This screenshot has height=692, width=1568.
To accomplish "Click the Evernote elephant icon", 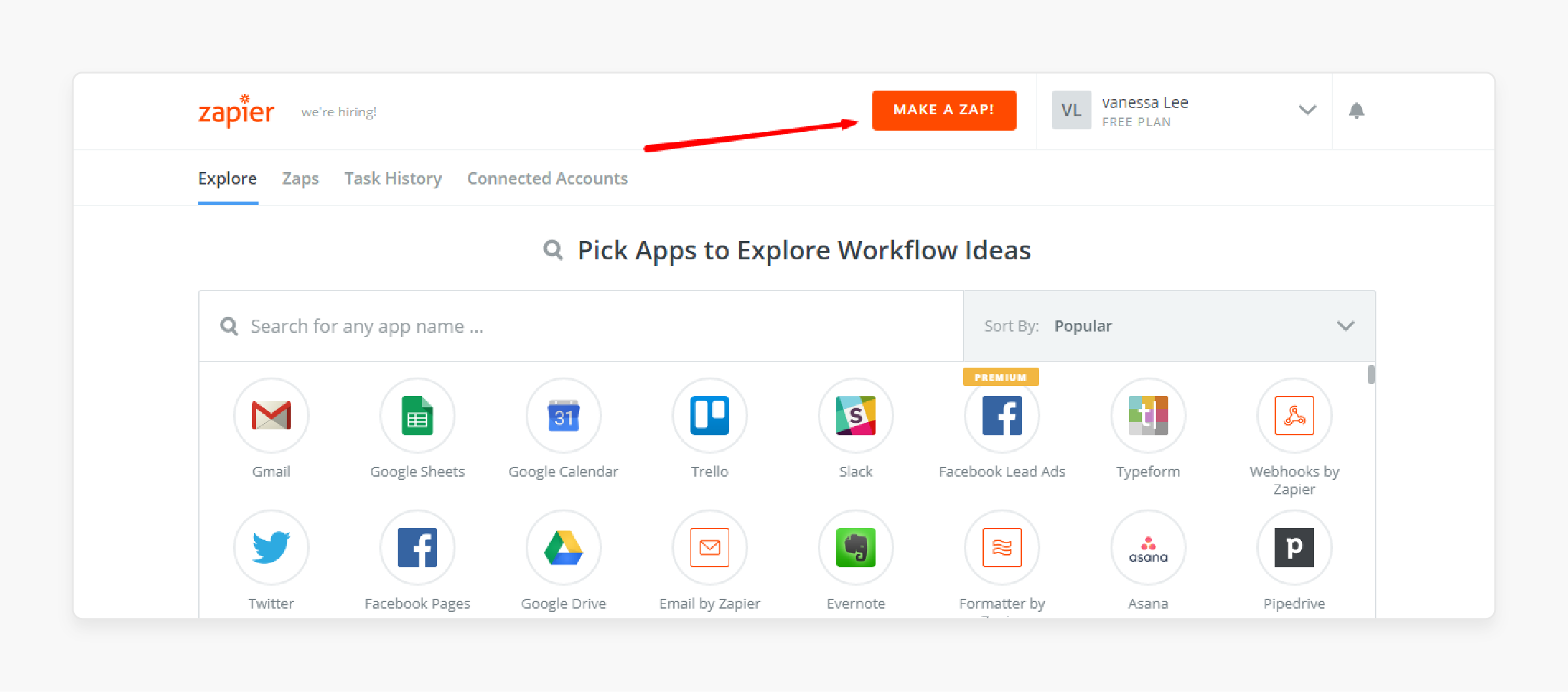I will point(856,547).
